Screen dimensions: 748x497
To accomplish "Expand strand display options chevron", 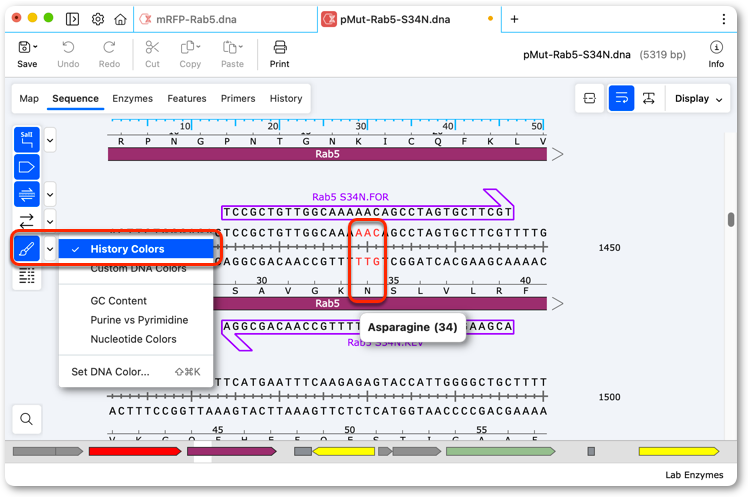I will (x=50, y=222).
